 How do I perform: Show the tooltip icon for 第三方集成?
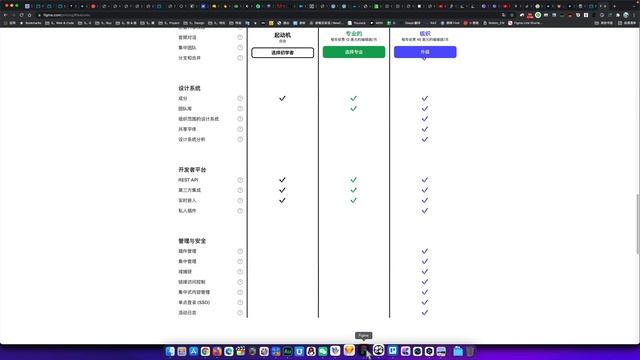point(240,190)
